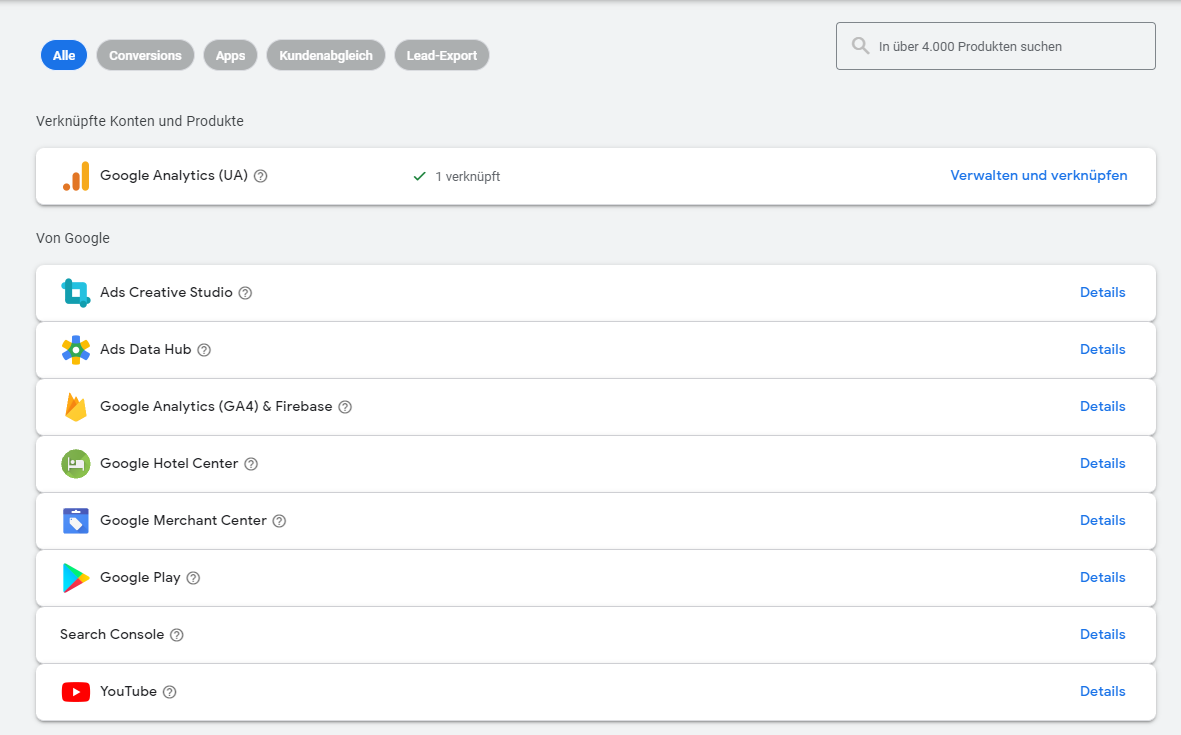Click the YouTube label
1181x735 pixels.
pyautogui.click(x=129, y=691)
